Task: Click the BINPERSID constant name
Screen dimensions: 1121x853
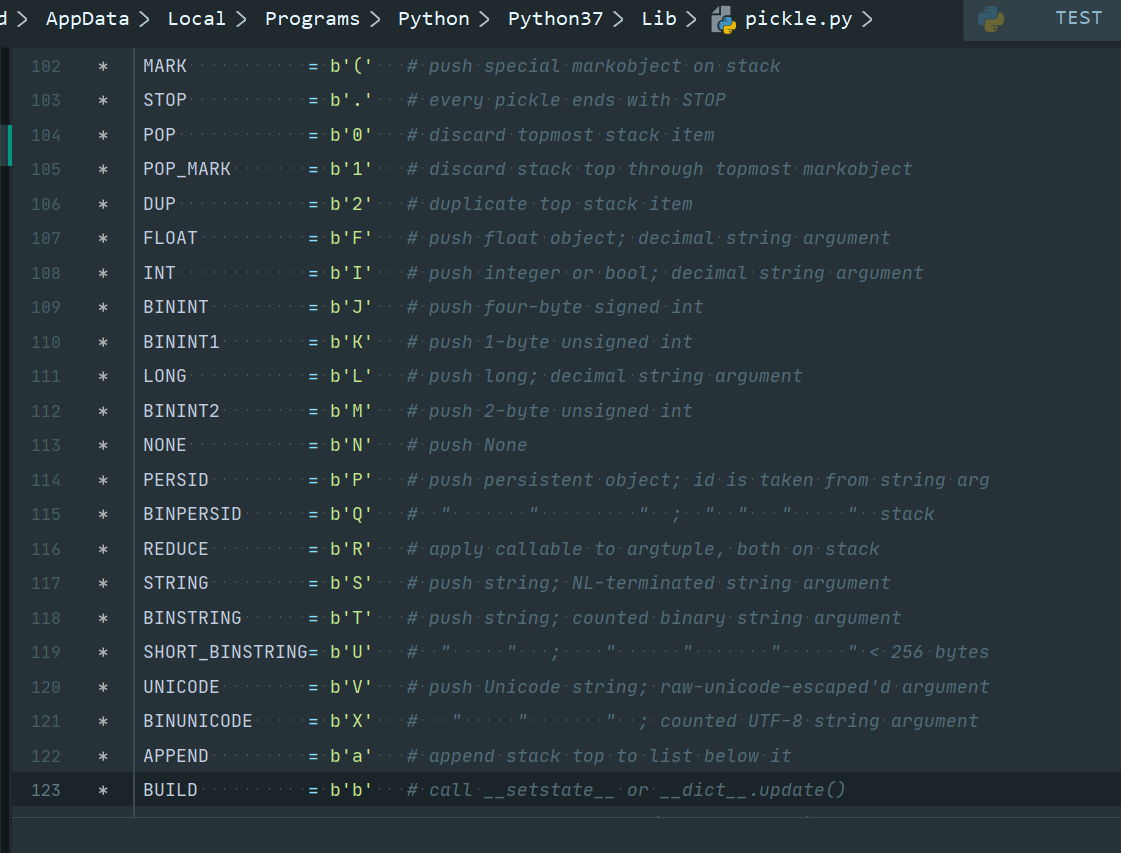Action: [192, 514]
